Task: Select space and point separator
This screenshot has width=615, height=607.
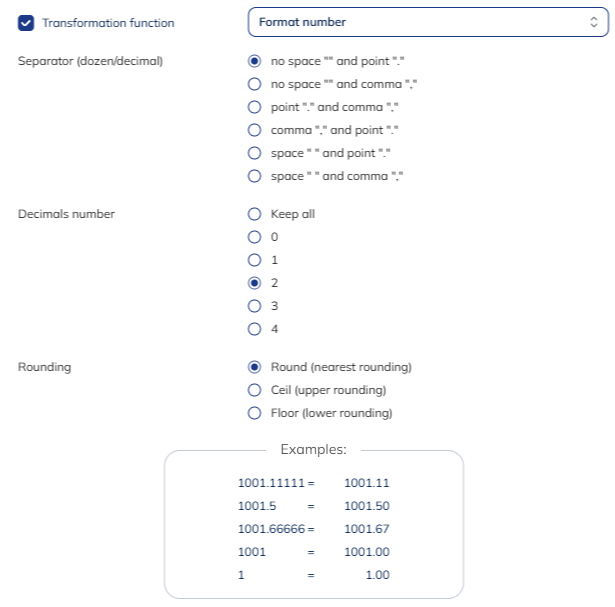Action: [255, 153]
